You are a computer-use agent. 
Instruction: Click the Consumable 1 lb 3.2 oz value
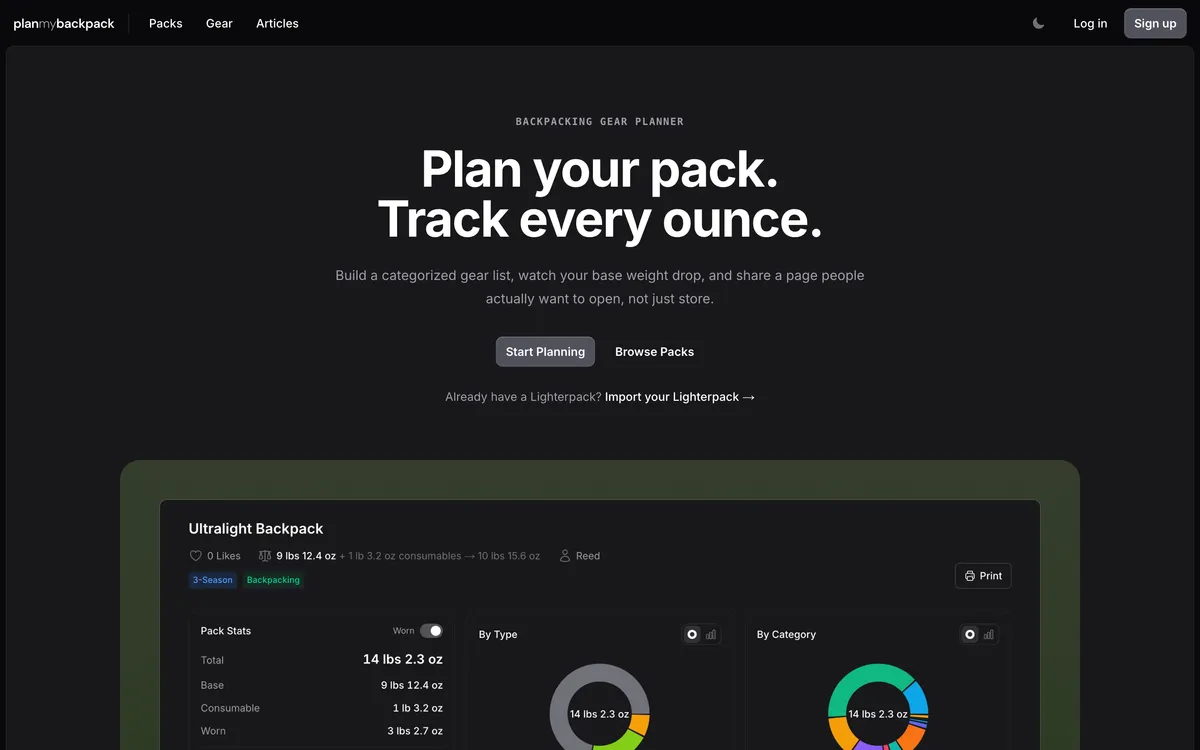coord(418,708)
